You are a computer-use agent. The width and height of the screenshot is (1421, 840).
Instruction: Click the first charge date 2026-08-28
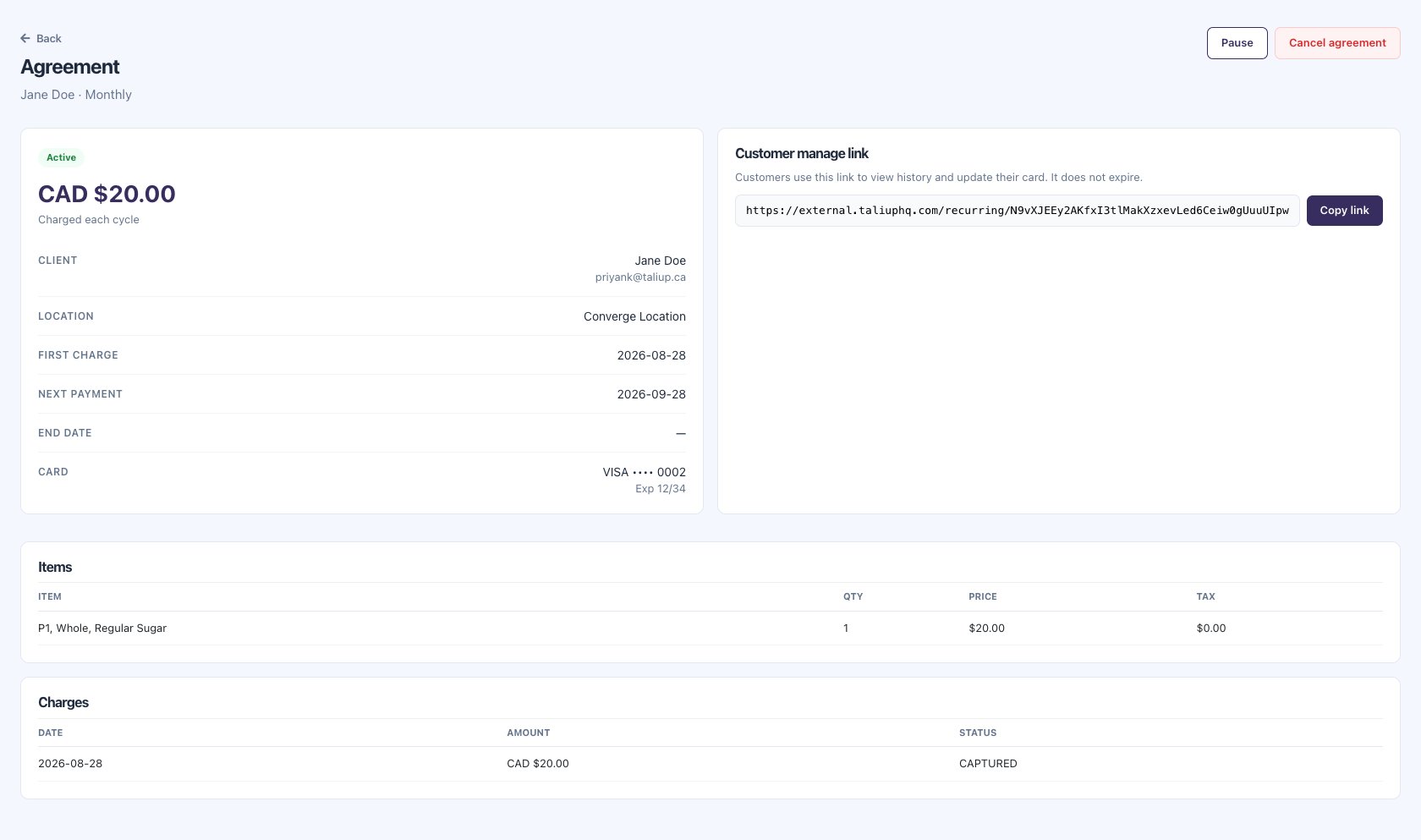point(651,355)
